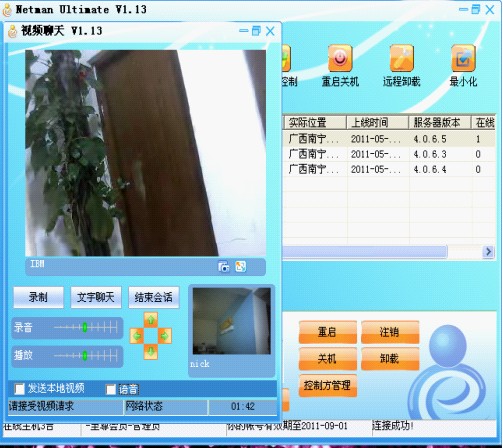Click the host list horizontal scrollbar
The image size is (503, 448).
pos(364,252)
